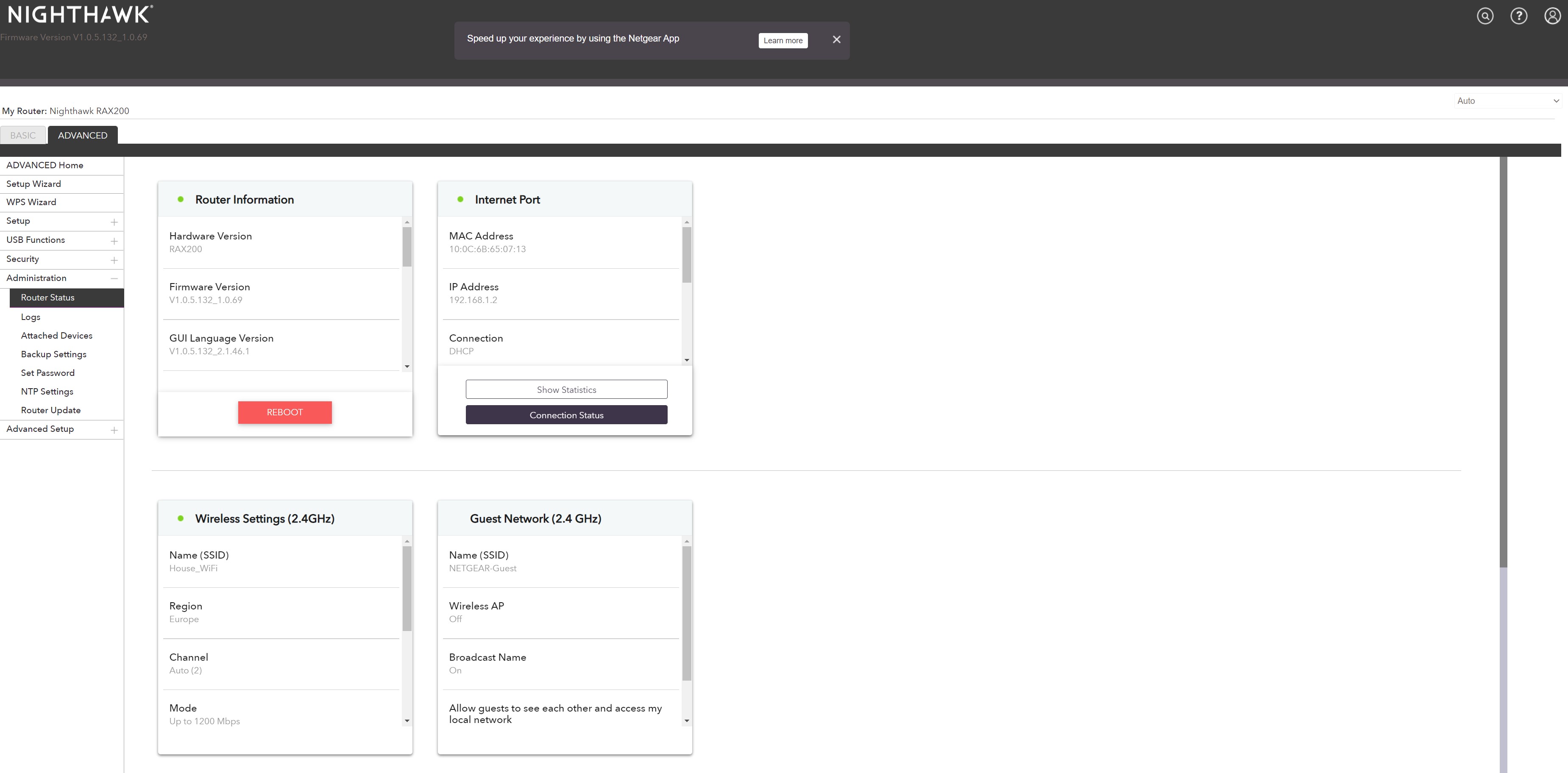Open ADVANCED Home in sidebar

click(45, 165)
